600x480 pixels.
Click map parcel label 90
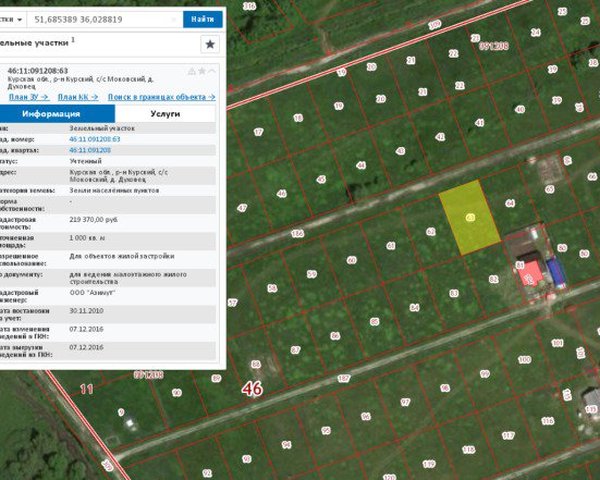coord(176,393)
